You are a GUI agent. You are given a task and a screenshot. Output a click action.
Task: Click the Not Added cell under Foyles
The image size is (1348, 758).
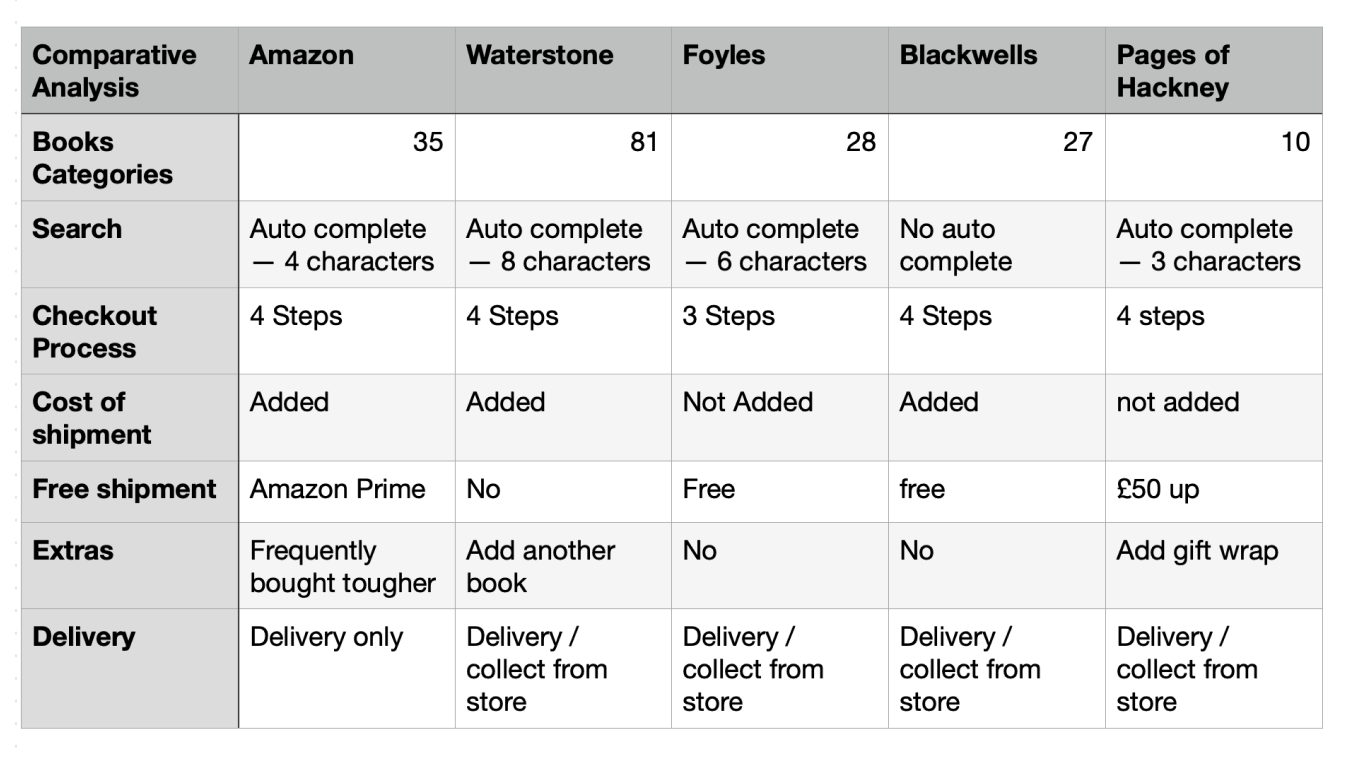click(x=780, y=417)
